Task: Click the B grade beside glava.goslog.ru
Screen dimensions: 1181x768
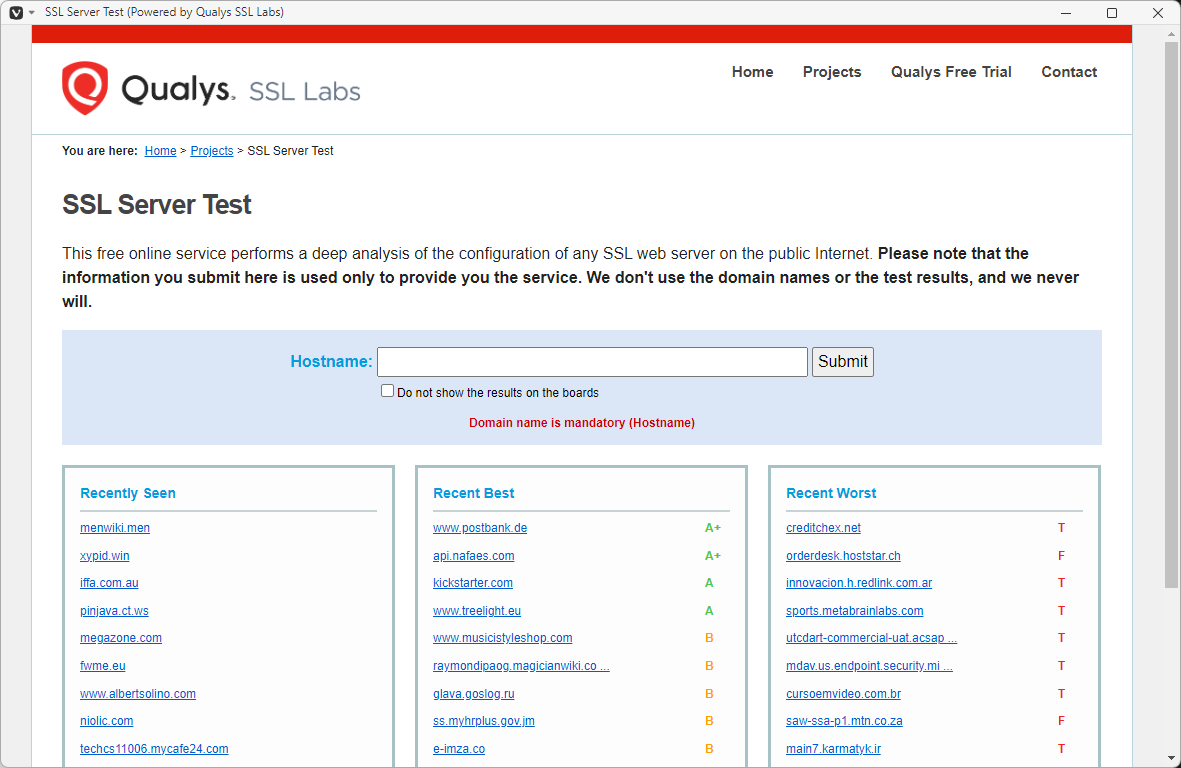Action: (x=709, y=693)
